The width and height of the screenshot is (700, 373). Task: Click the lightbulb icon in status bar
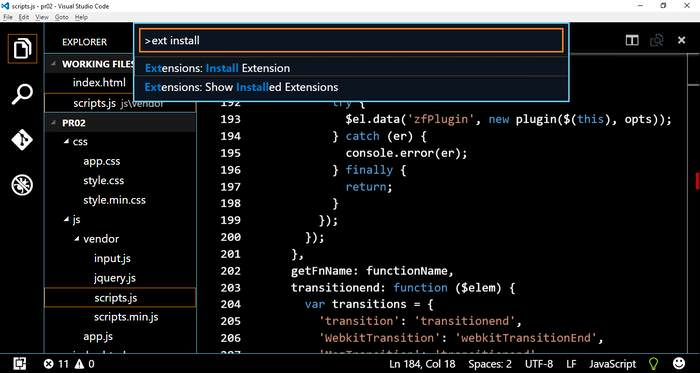click(654, 364)
